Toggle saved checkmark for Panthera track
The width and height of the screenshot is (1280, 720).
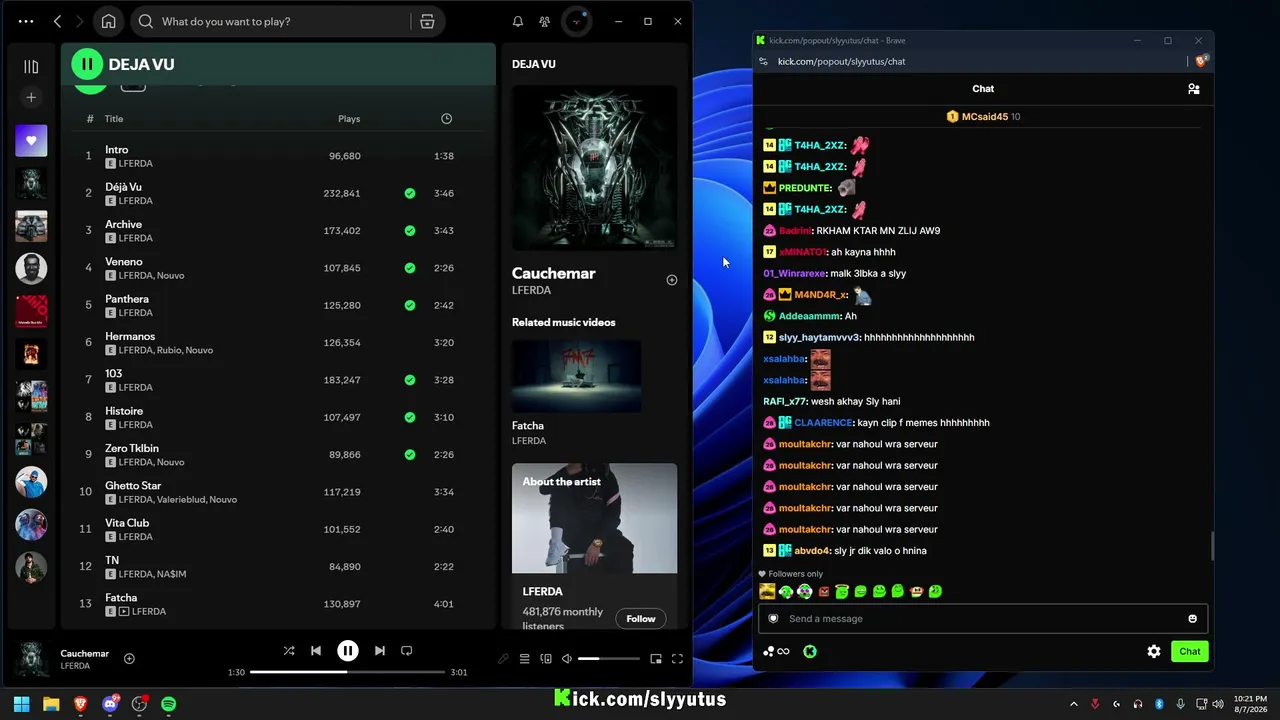pos(410,305)
